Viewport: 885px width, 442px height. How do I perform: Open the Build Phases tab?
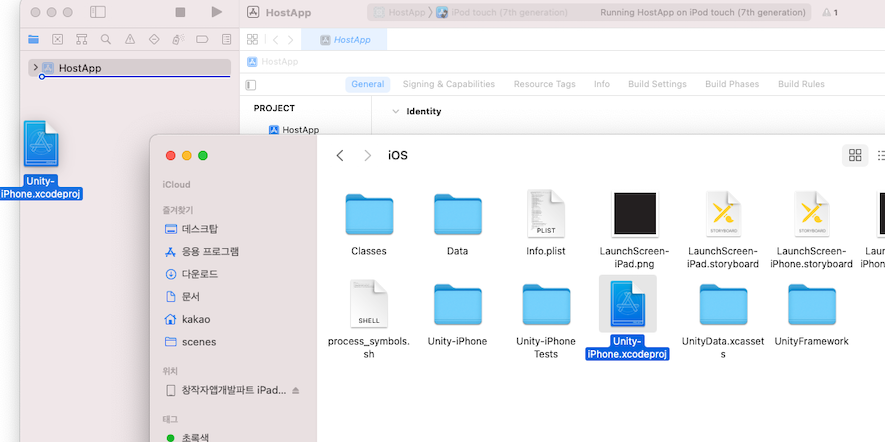(x=732, y=84)
